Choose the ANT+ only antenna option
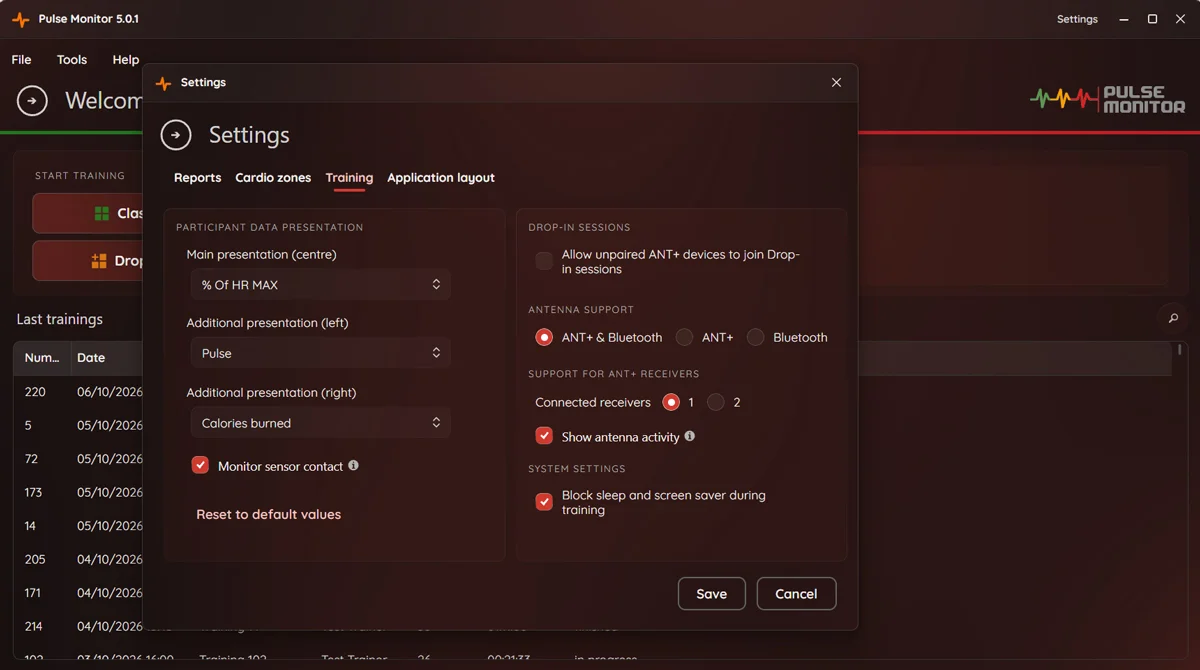Viewport: 1200px width, 670px height. [x=684, y=338]
